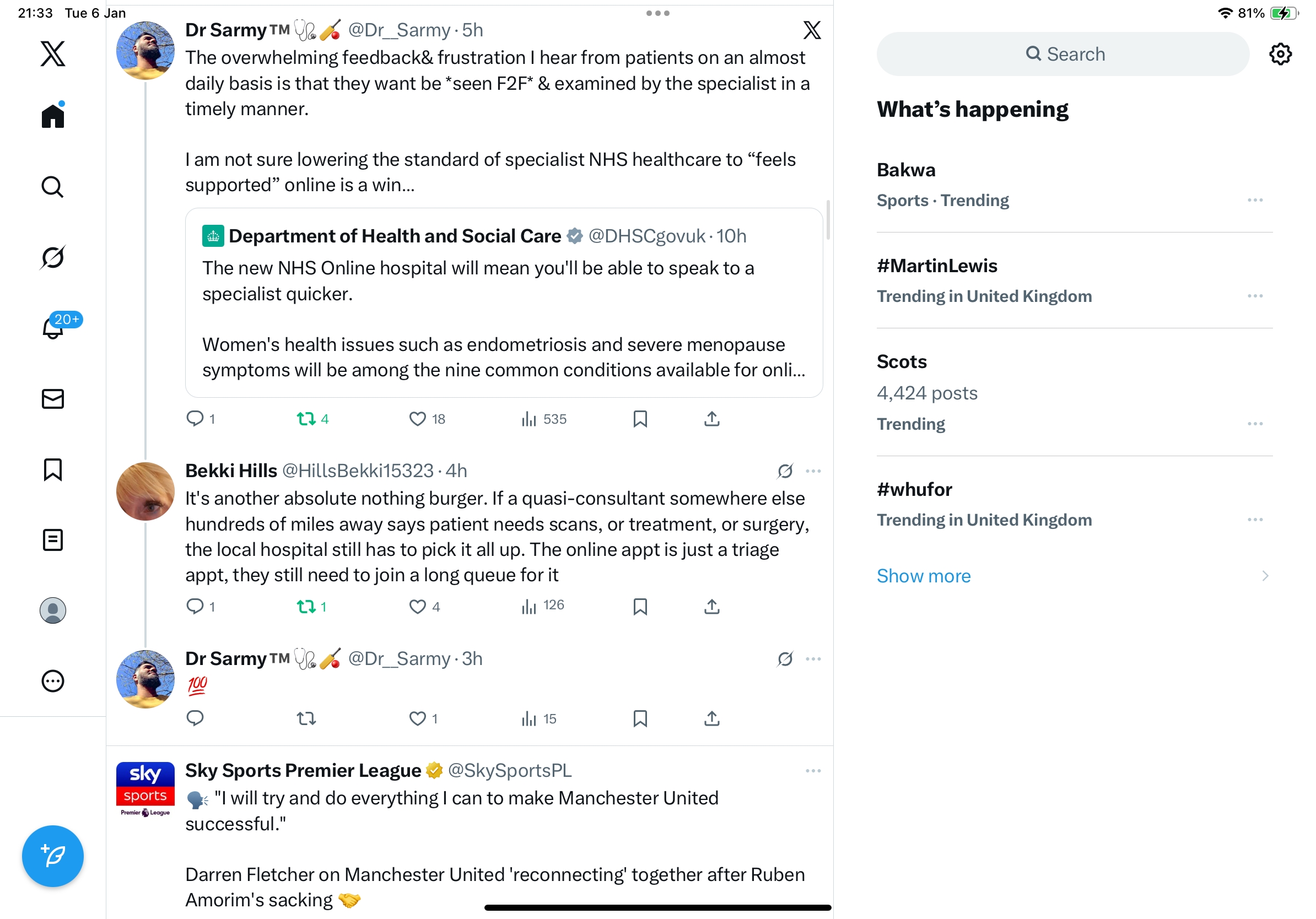This screenshot has height=919, width=1316.
Task: Ask Grok about Bekki Hills' post
Action: click(785, 471)
